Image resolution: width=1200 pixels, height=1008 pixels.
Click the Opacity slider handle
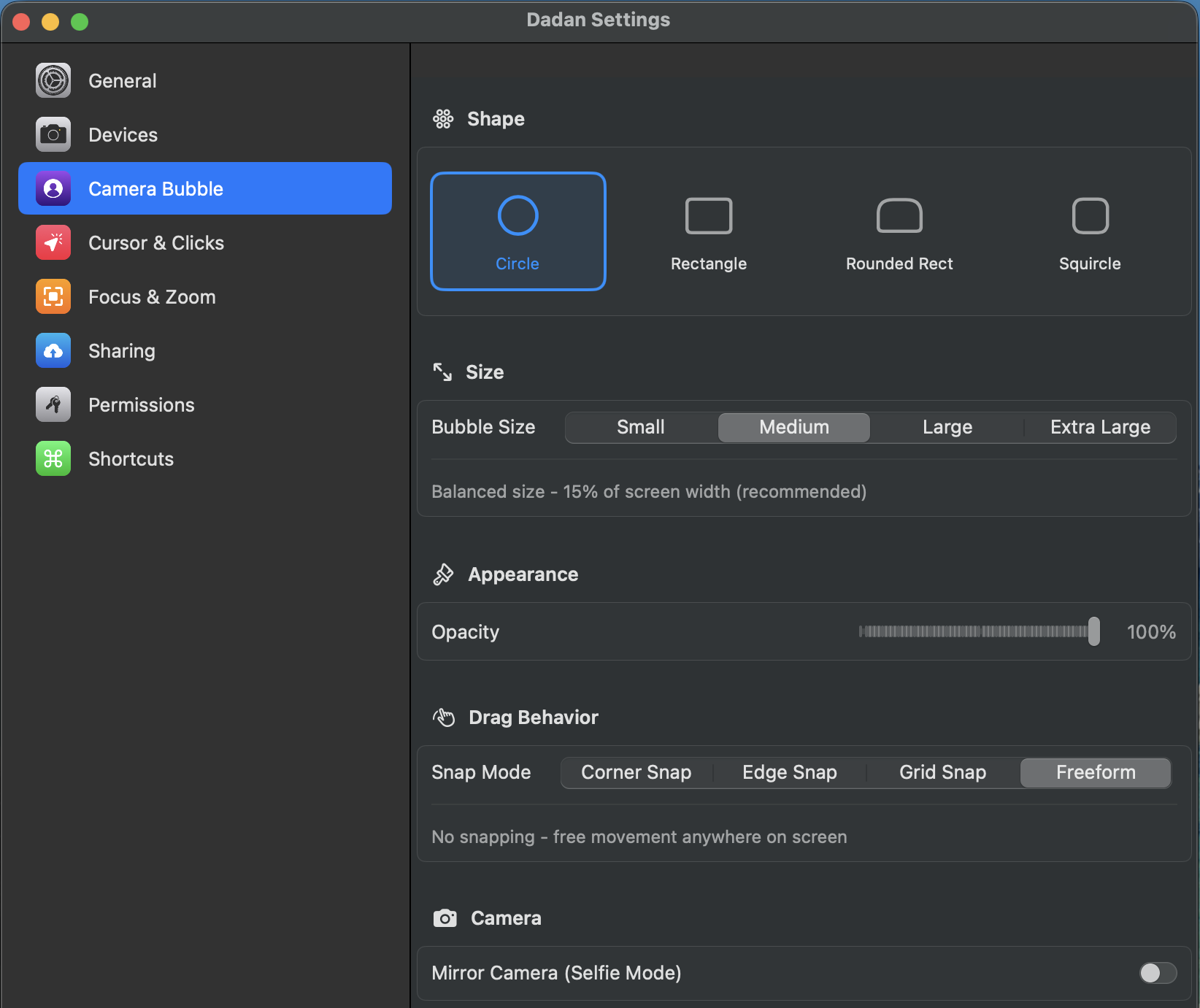pyautogui.click(x=1093, y=631)
